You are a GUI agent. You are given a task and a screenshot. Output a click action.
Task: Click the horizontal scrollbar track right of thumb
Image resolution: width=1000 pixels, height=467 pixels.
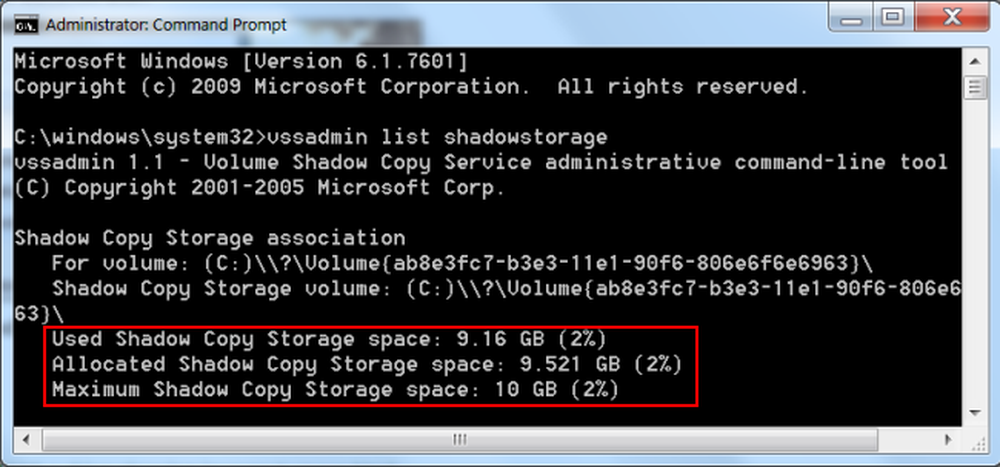pos(906,440)
